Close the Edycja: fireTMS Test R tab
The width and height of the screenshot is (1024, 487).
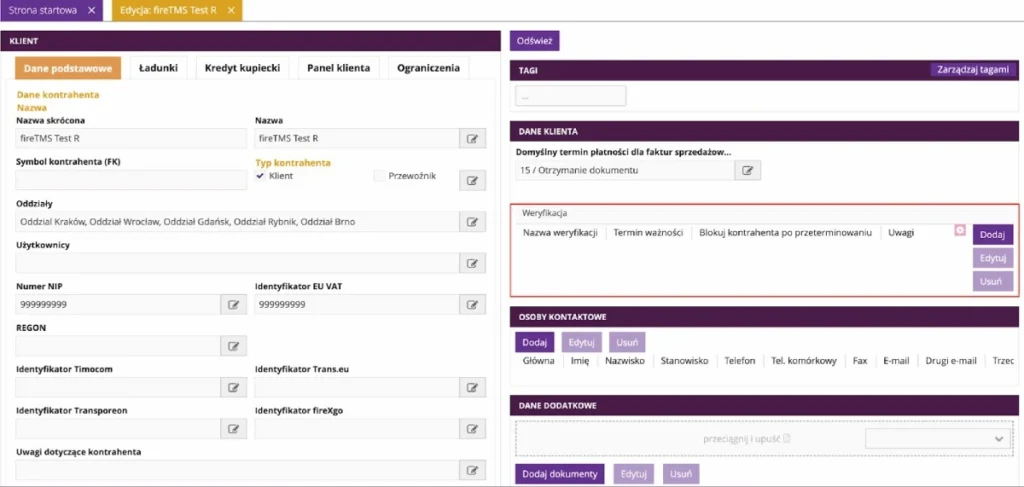[x=231, y=11]
